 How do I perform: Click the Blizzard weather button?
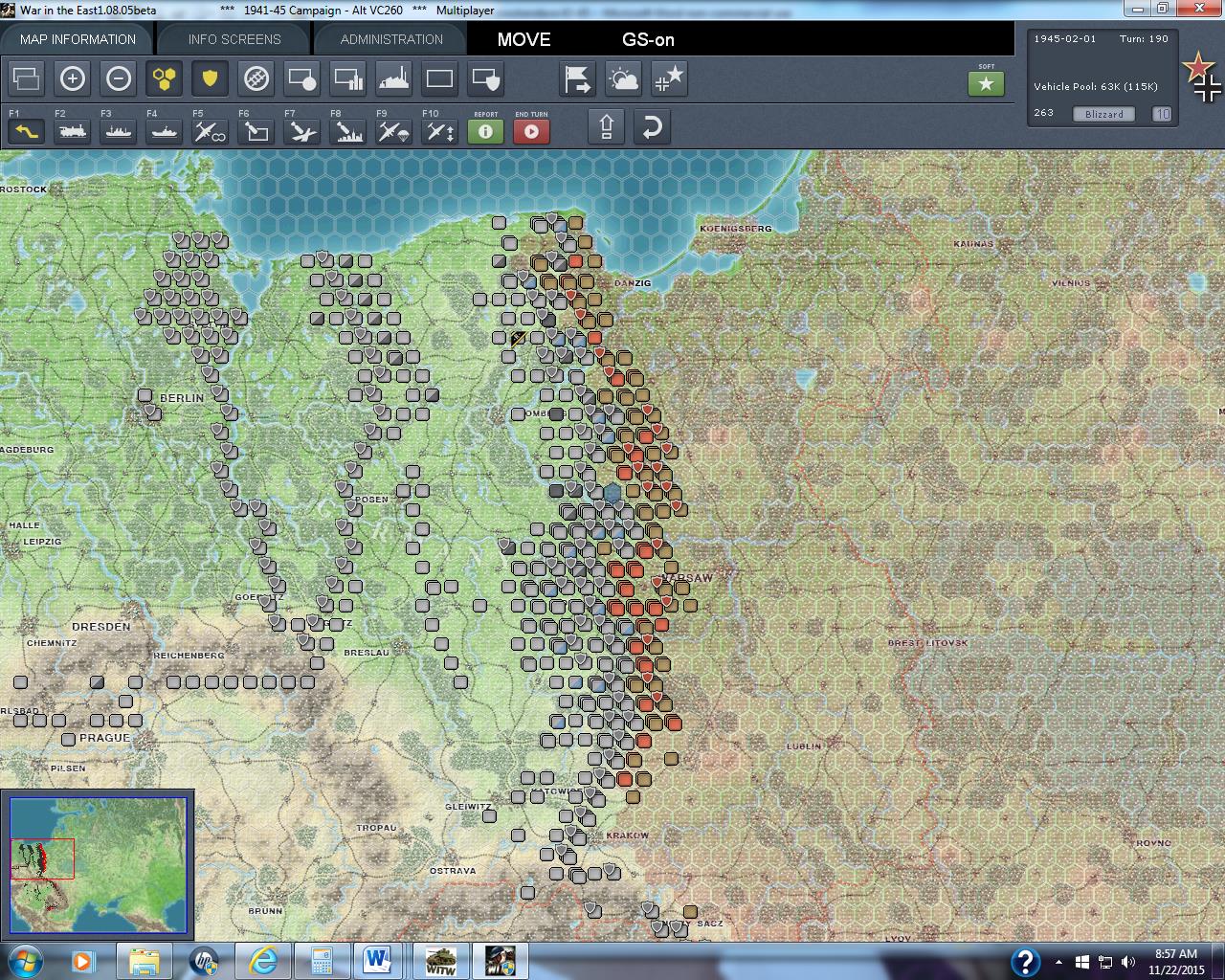click(x=1104, y=114)
